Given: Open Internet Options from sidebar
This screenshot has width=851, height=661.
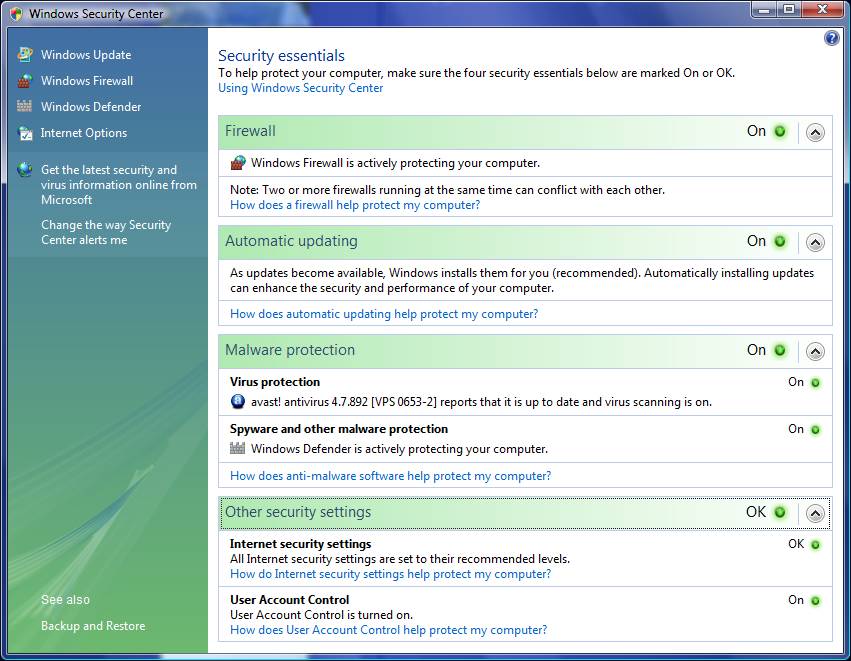Looking at the screenshot, I should (84, 133).
